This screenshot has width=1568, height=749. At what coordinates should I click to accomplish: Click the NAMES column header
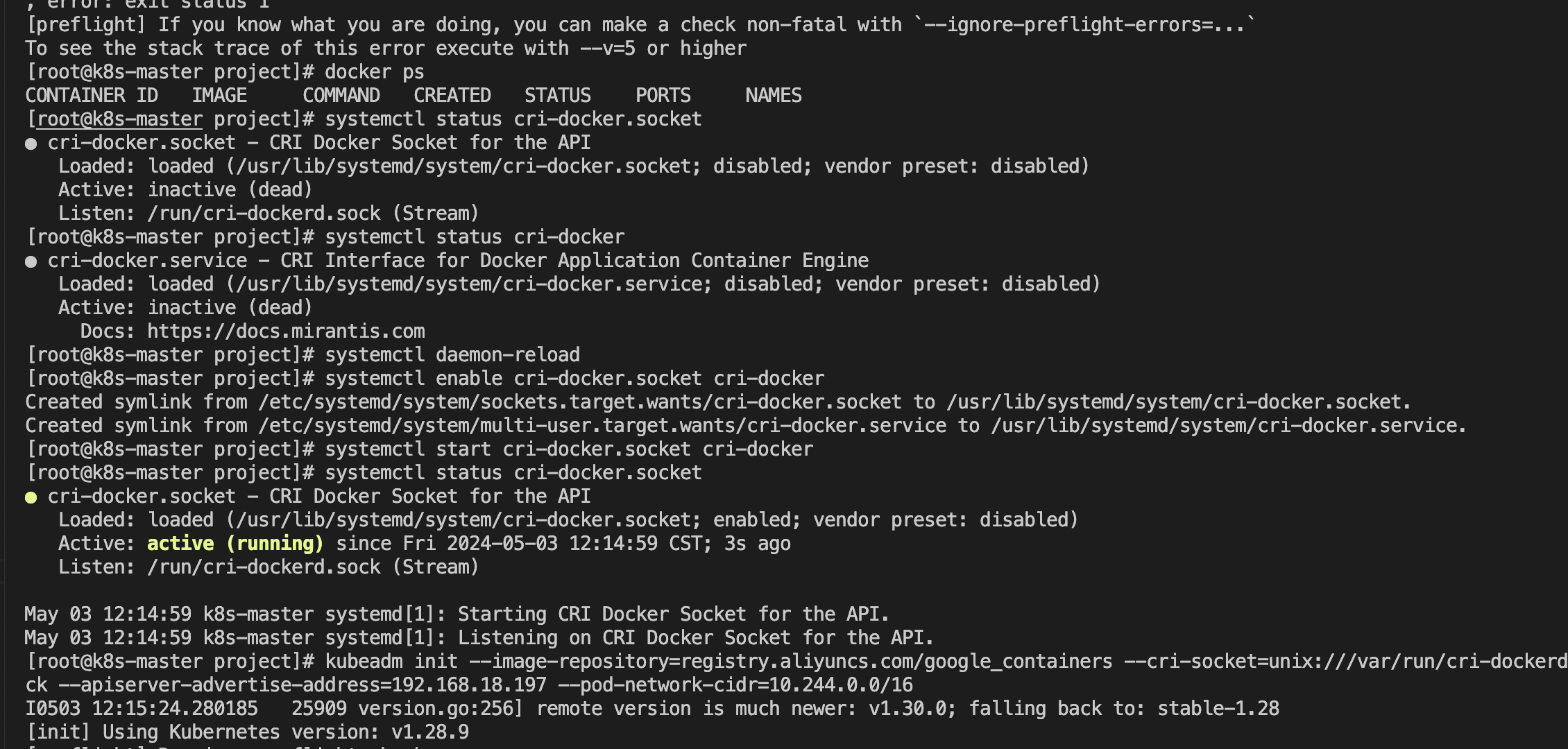[774, 95]
